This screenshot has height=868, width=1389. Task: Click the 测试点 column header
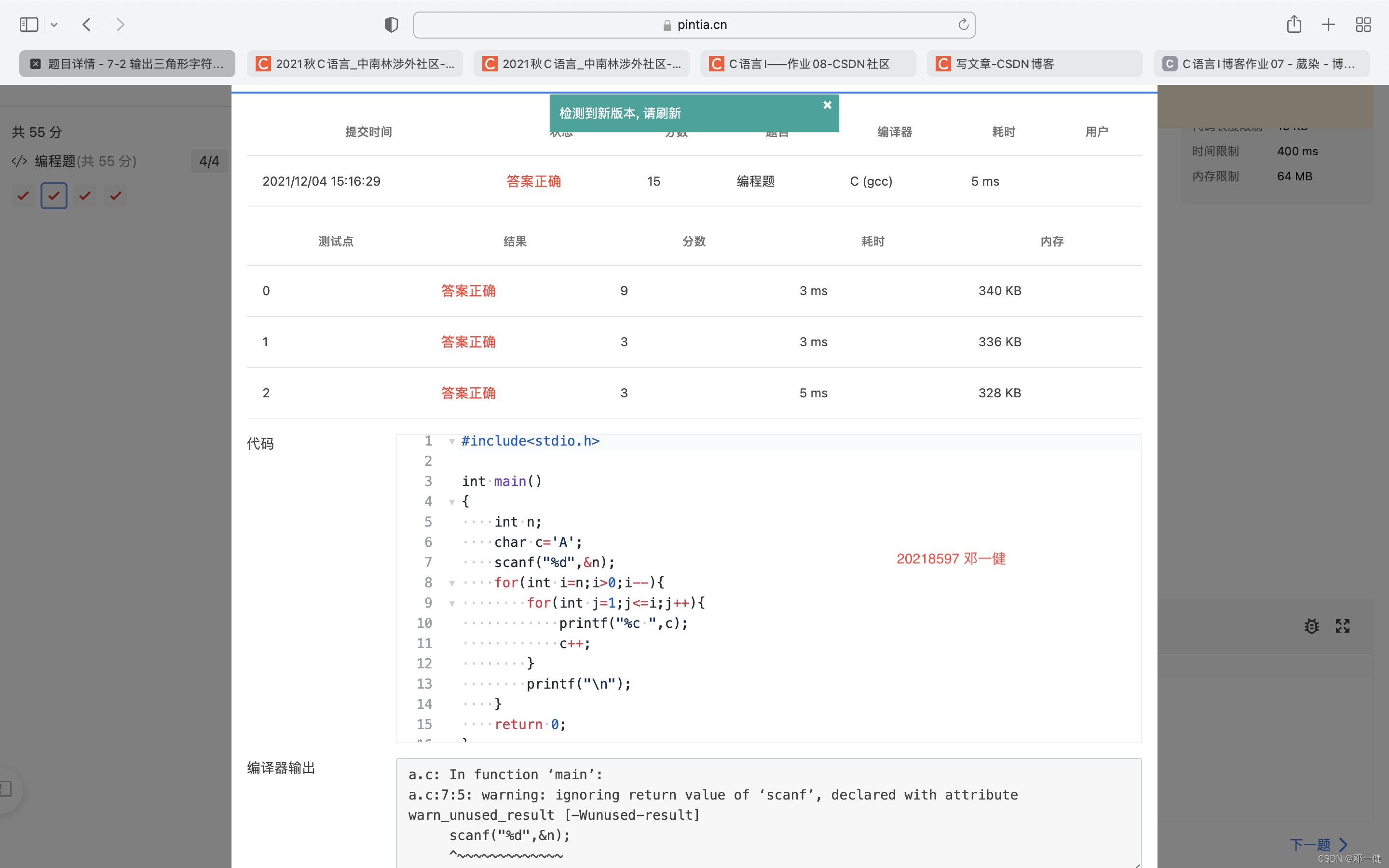[x=336, y=242]
